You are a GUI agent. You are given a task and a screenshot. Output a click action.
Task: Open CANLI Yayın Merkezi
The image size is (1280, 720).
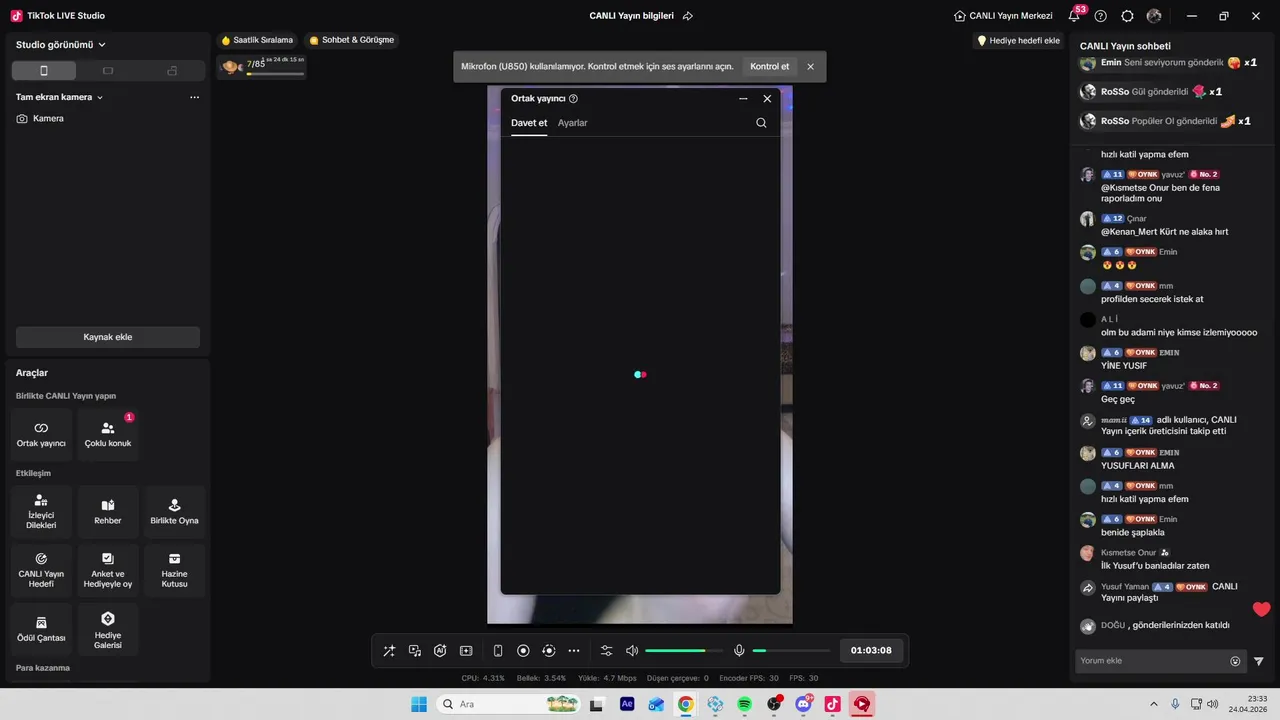1003,16
